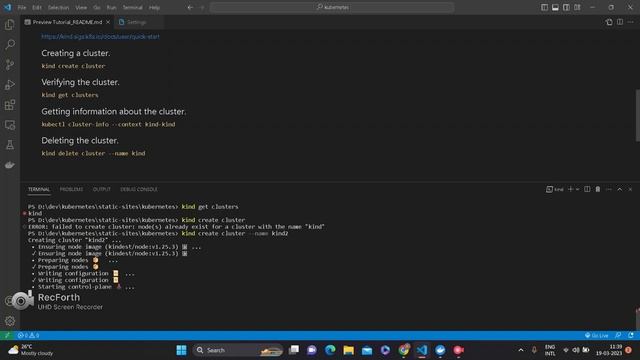Open the Run menu
Image resolution: width=640 pixels, height=360 pixels.
(111, 7)
